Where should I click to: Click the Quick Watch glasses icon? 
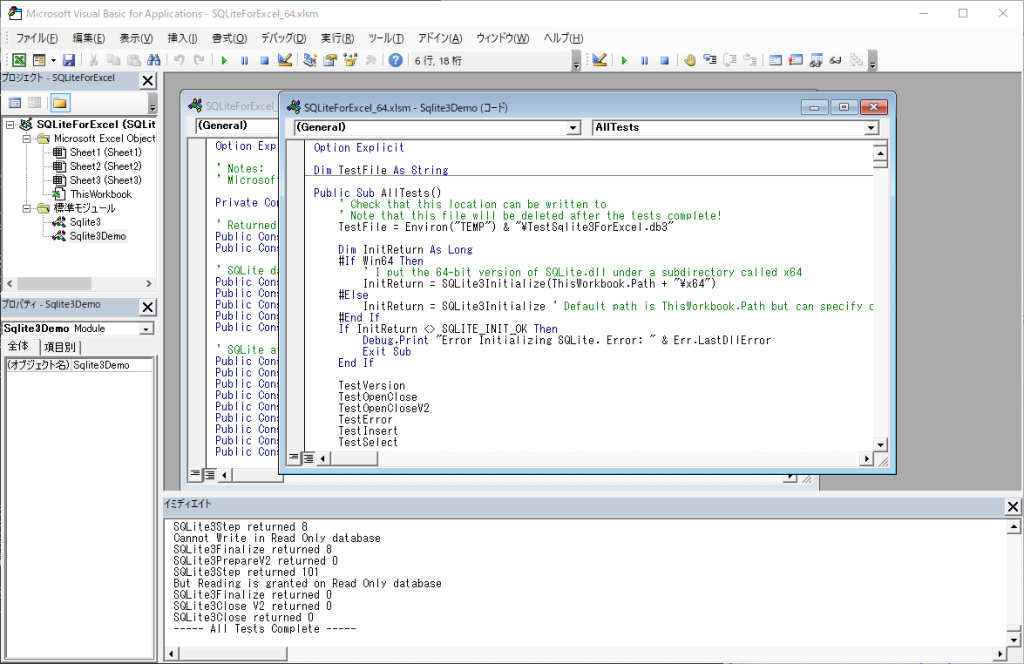[x=835, y=61]
